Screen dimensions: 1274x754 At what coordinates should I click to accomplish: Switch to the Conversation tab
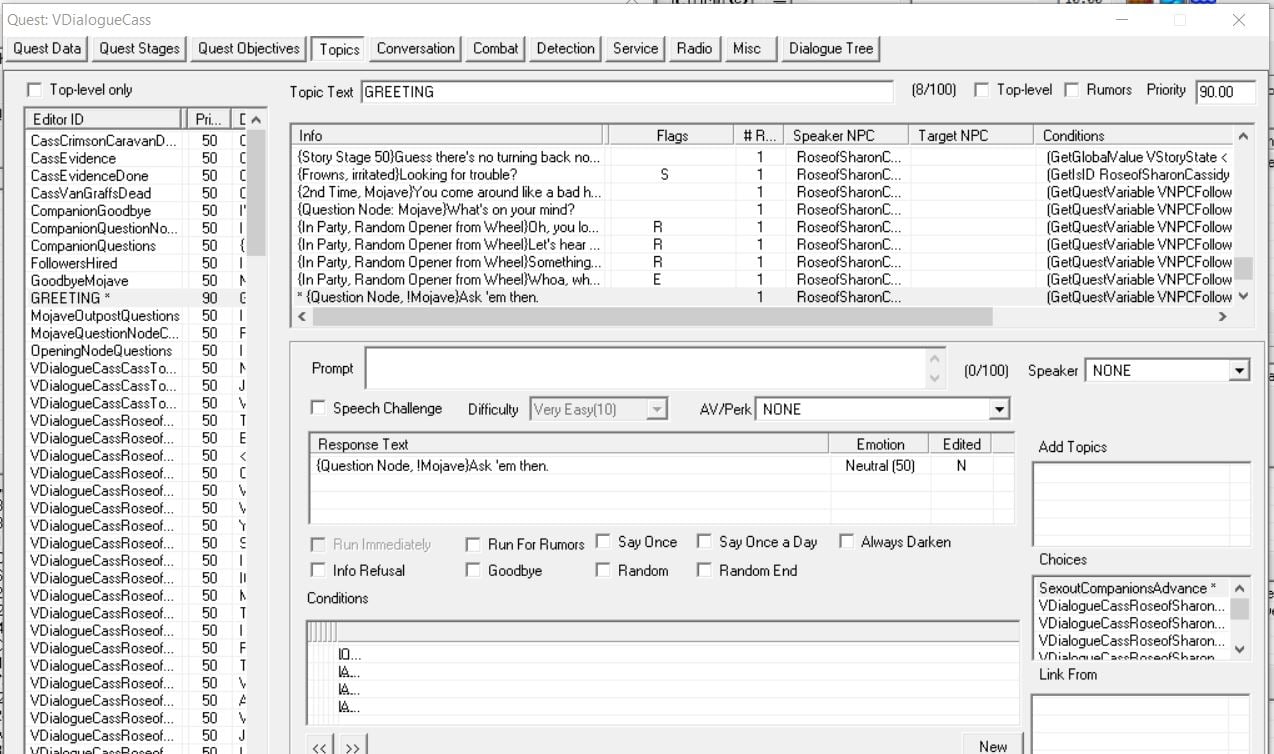pyautogui.click(x=416, y=48)
